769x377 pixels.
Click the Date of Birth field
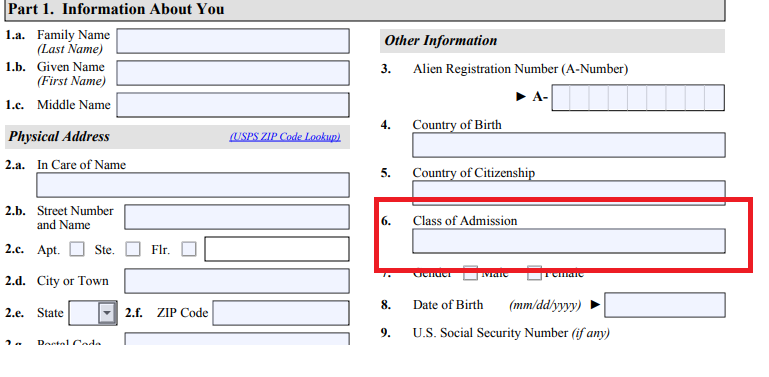tap(665, 305)
